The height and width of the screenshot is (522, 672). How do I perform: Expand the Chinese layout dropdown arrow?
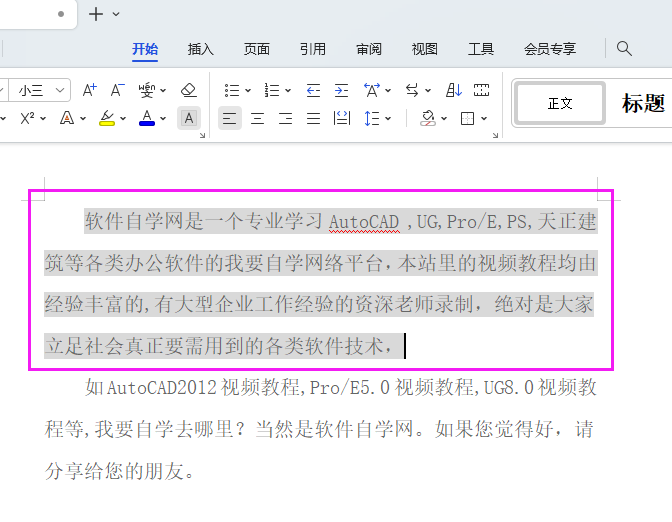[x=388, y=90]
